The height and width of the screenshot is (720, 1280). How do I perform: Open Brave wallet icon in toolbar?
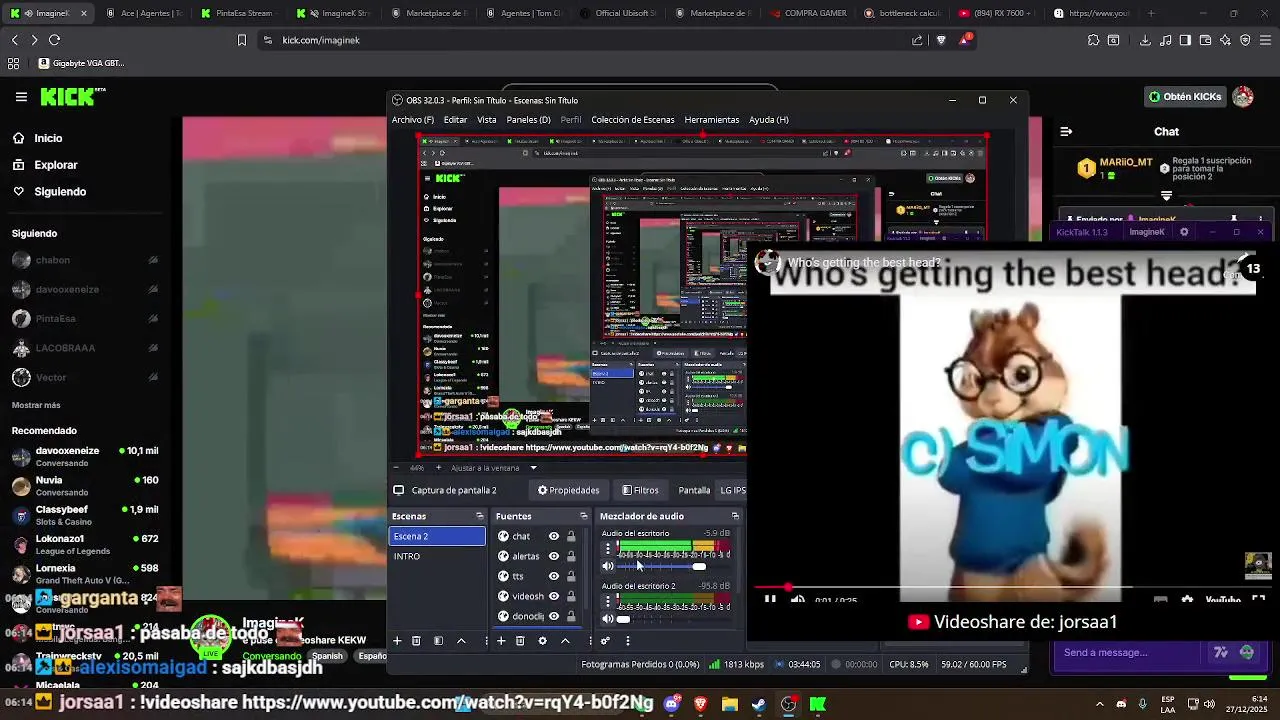(1205, 40)
